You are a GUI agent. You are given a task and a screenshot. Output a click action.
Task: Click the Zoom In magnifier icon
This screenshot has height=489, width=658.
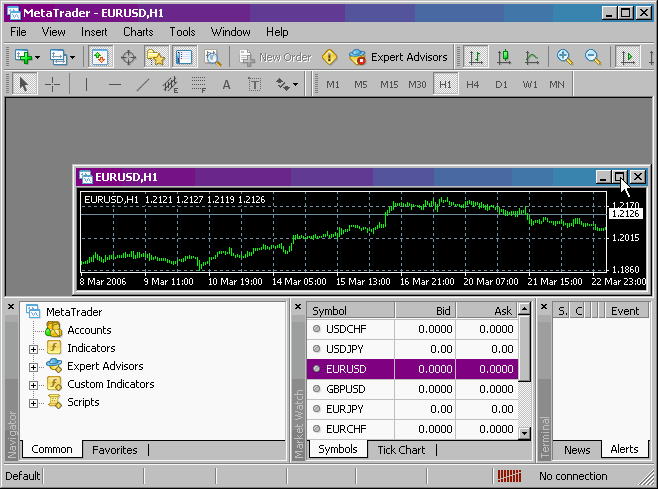click(564, 57)
